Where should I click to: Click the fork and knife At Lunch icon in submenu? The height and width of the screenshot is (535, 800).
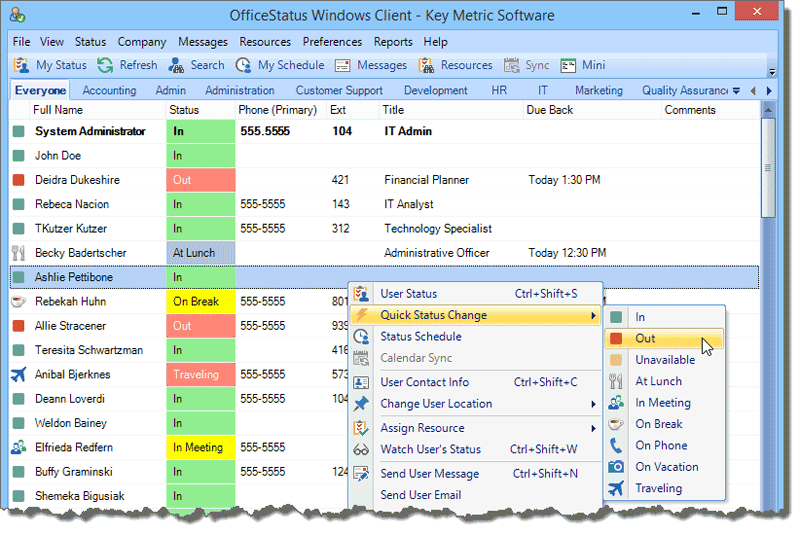(616, 381)
